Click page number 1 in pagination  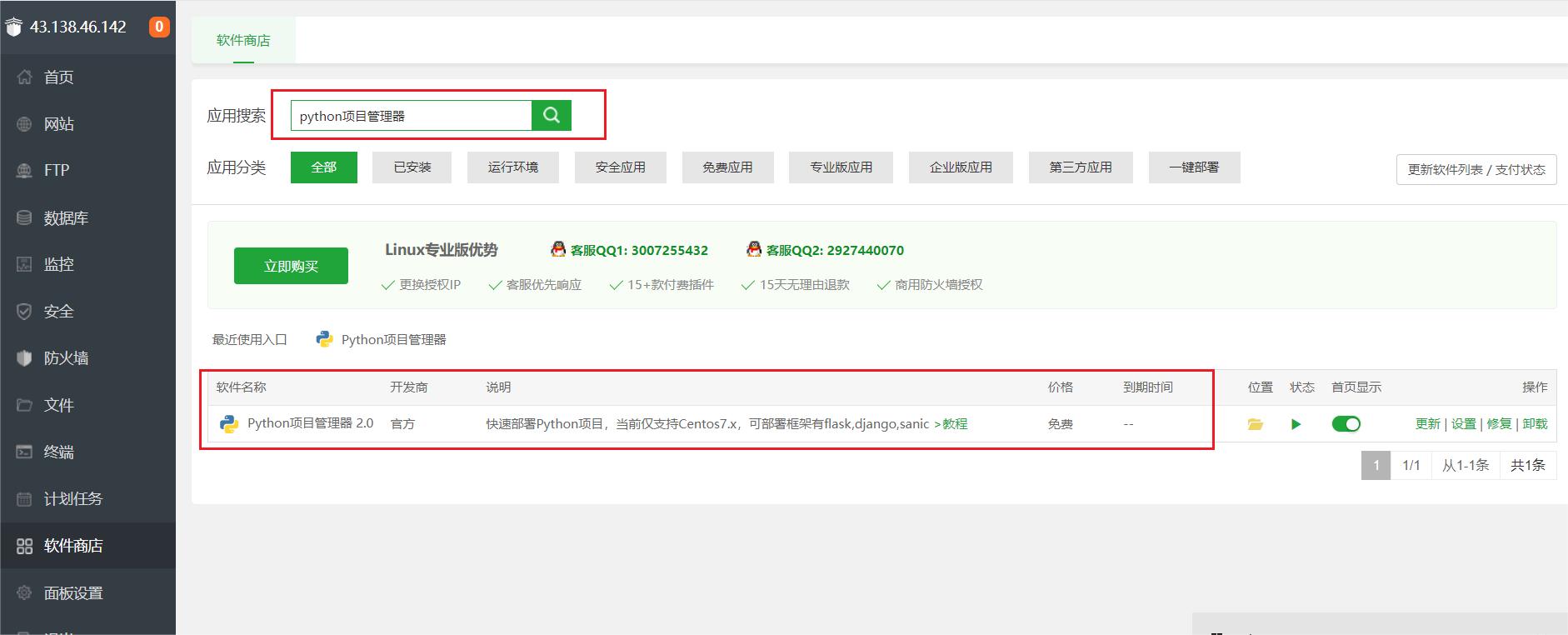1376,465
